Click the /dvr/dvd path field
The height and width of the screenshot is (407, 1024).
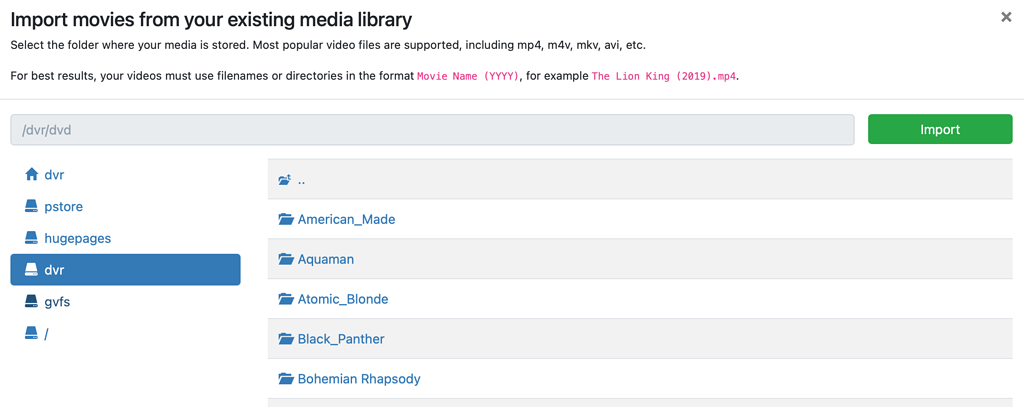click(432, 130)
